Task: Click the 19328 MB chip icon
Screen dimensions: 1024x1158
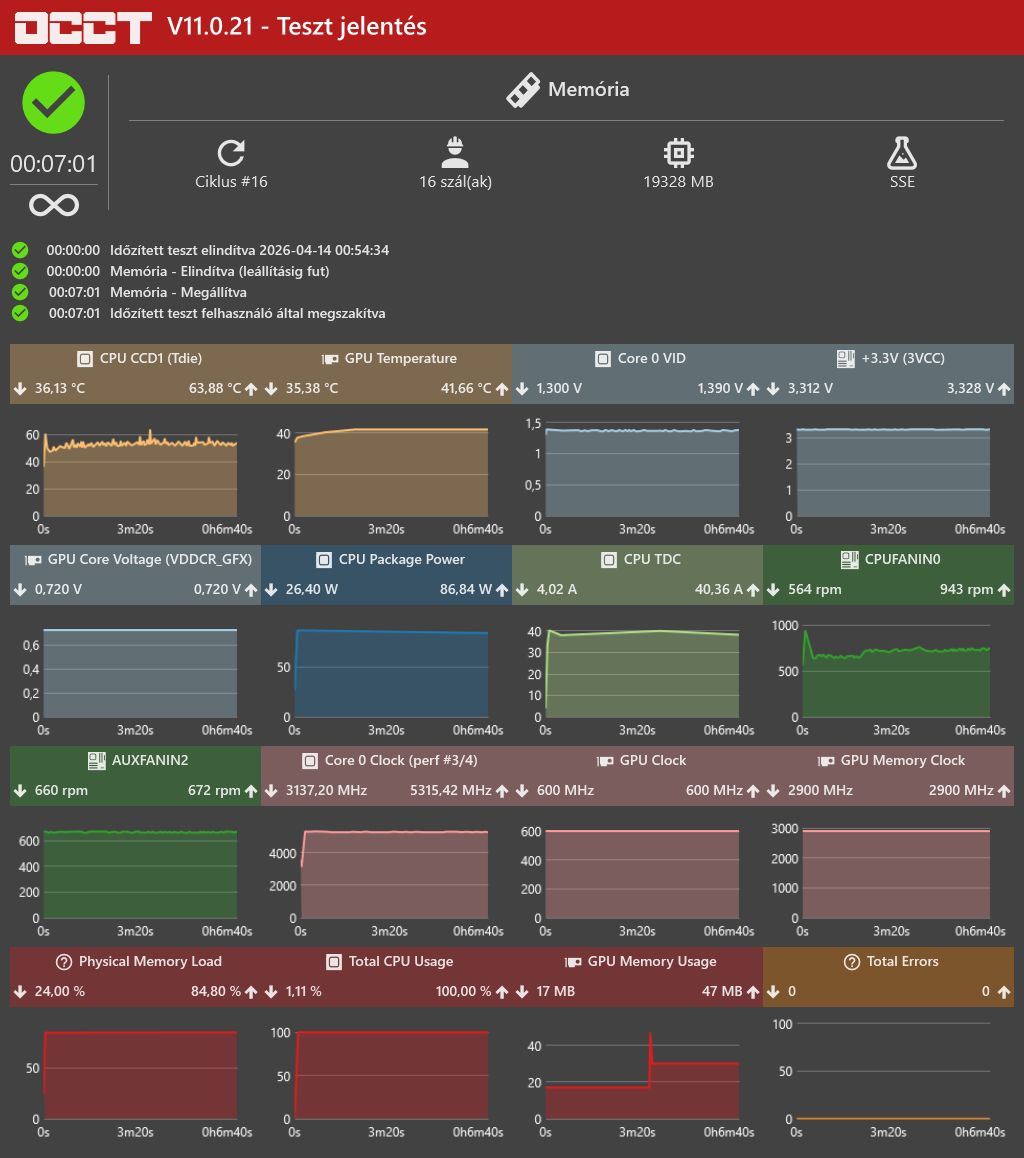Action: [678, 153]
